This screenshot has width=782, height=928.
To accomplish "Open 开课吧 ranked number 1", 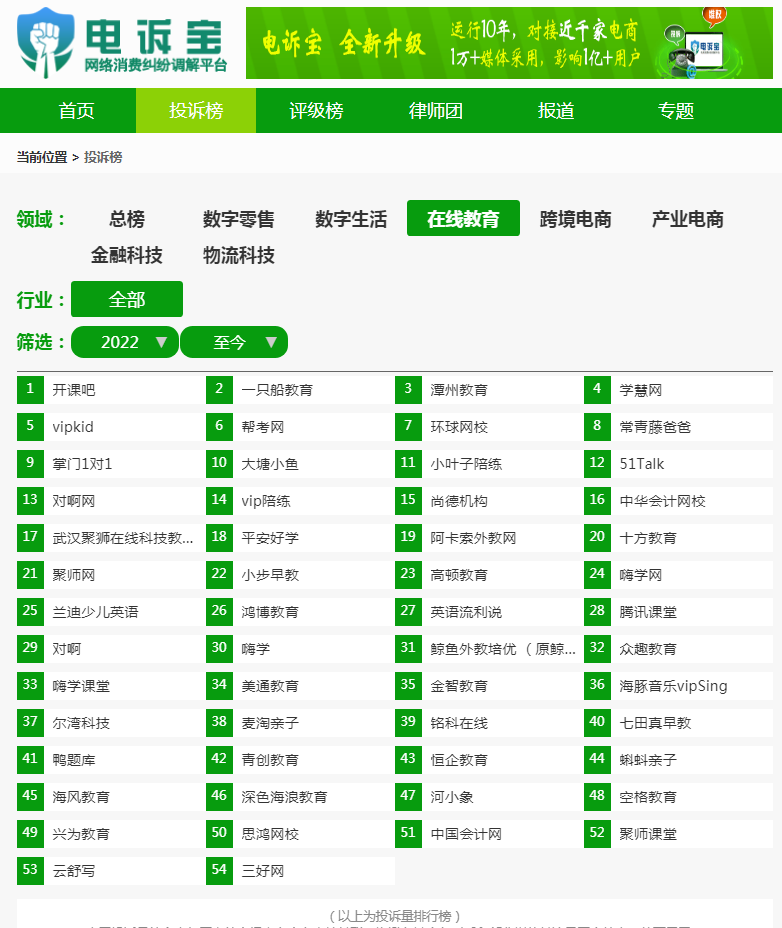I will click(111, 390).
